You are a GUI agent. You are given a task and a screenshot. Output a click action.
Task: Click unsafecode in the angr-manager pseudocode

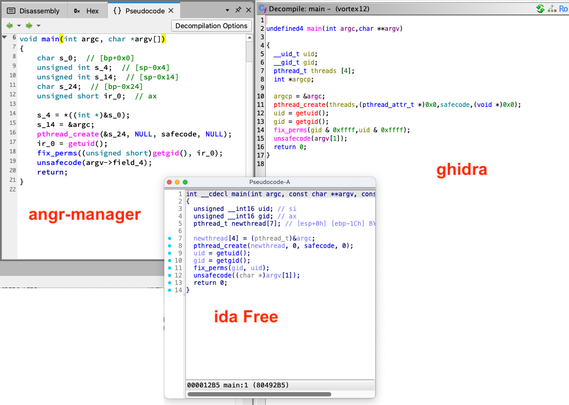tap(60, 163)
